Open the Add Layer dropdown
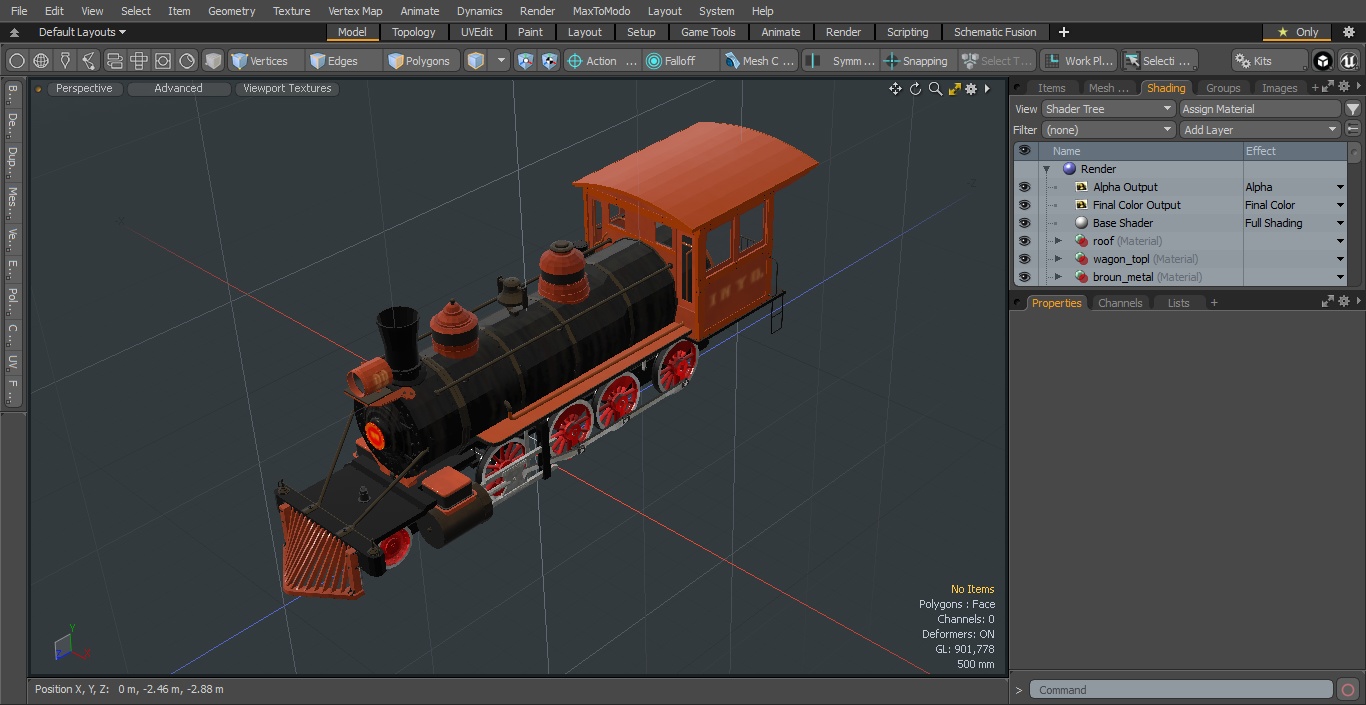Screen dimensions: 1366x705 [x=1259, y=129]
